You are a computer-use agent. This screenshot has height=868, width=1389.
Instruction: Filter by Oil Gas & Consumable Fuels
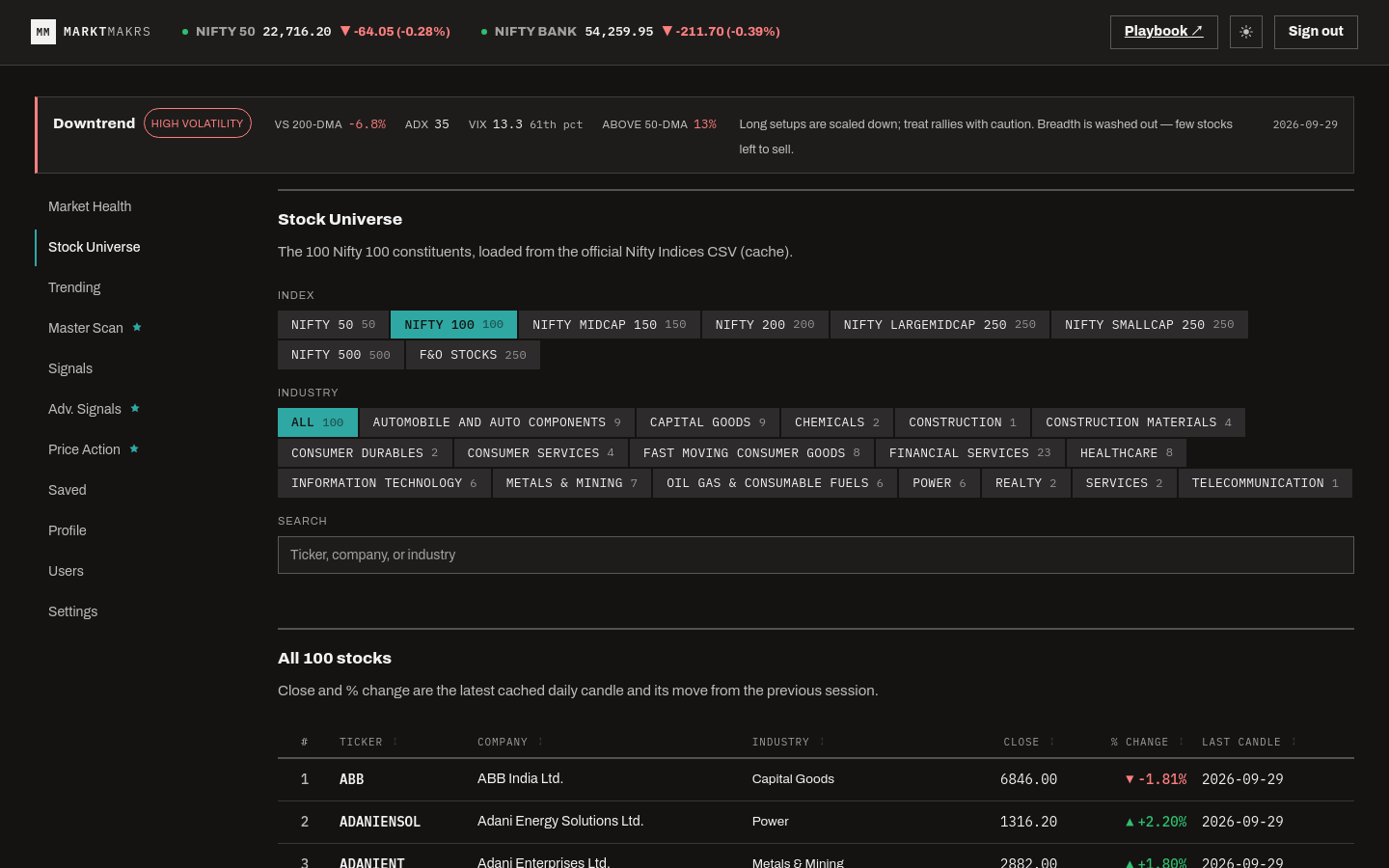[775, 483]
